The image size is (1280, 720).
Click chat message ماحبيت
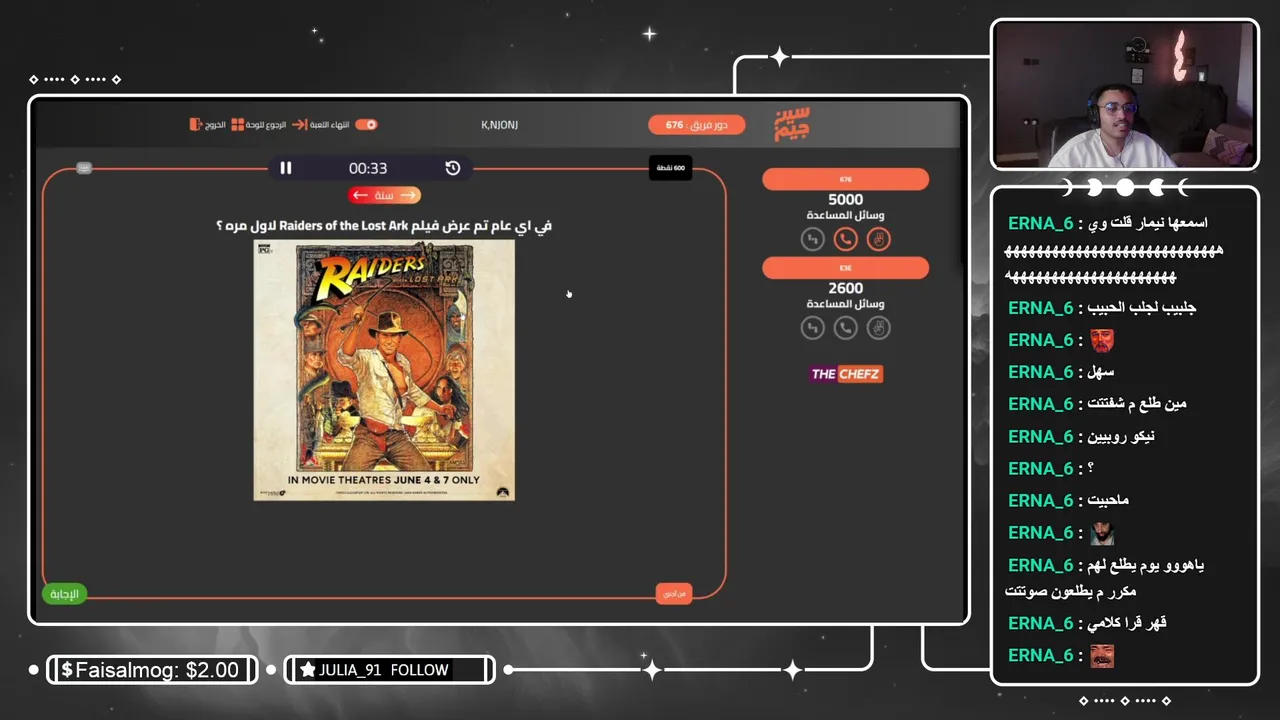click(x=1108, y=500)
